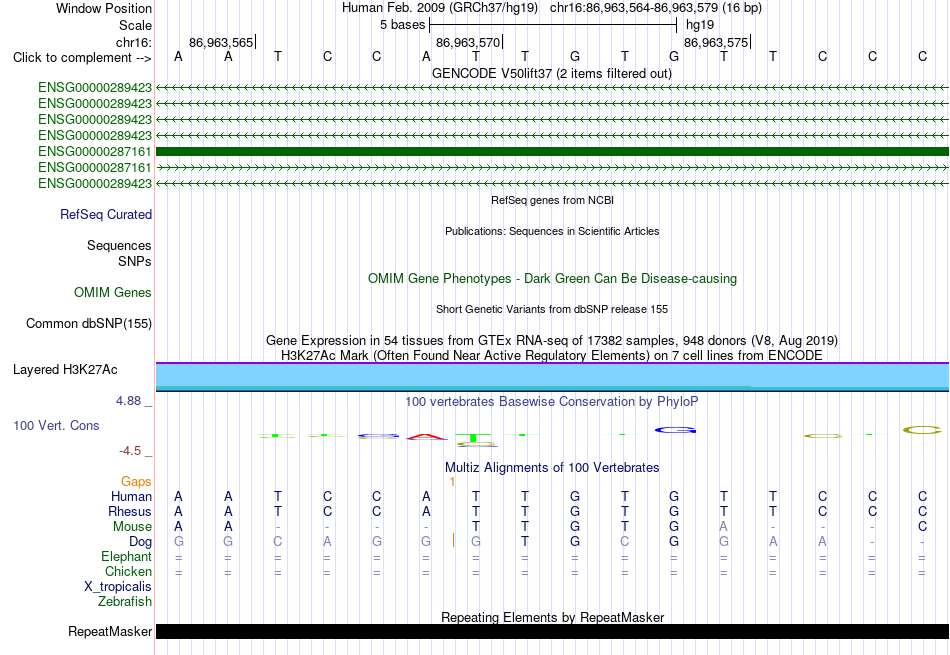This screenshot has height=655, width=950.
Task: Click the 86,963,575 ruler position
Action: point(716,42)
